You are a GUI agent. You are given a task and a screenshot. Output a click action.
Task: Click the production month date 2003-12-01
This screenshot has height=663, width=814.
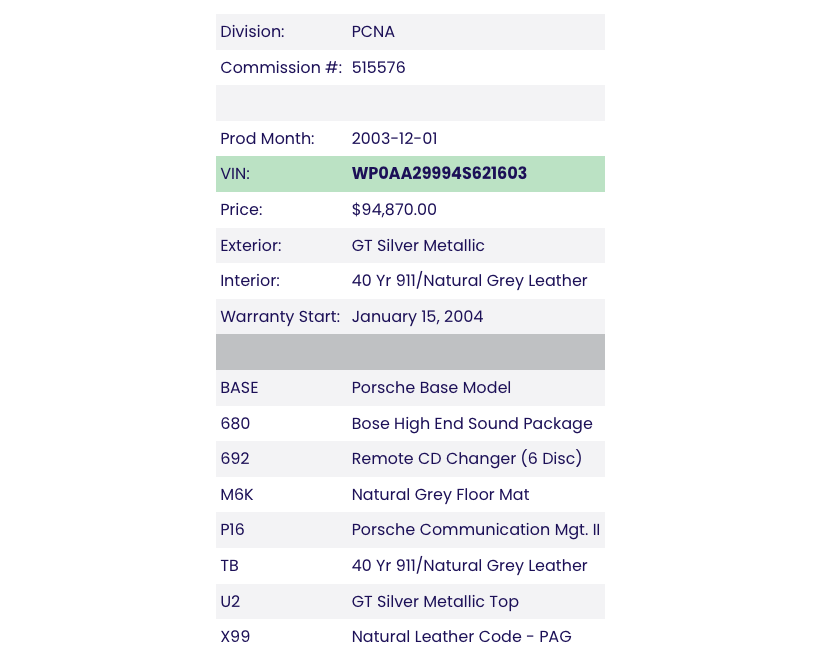coord(394,139)
